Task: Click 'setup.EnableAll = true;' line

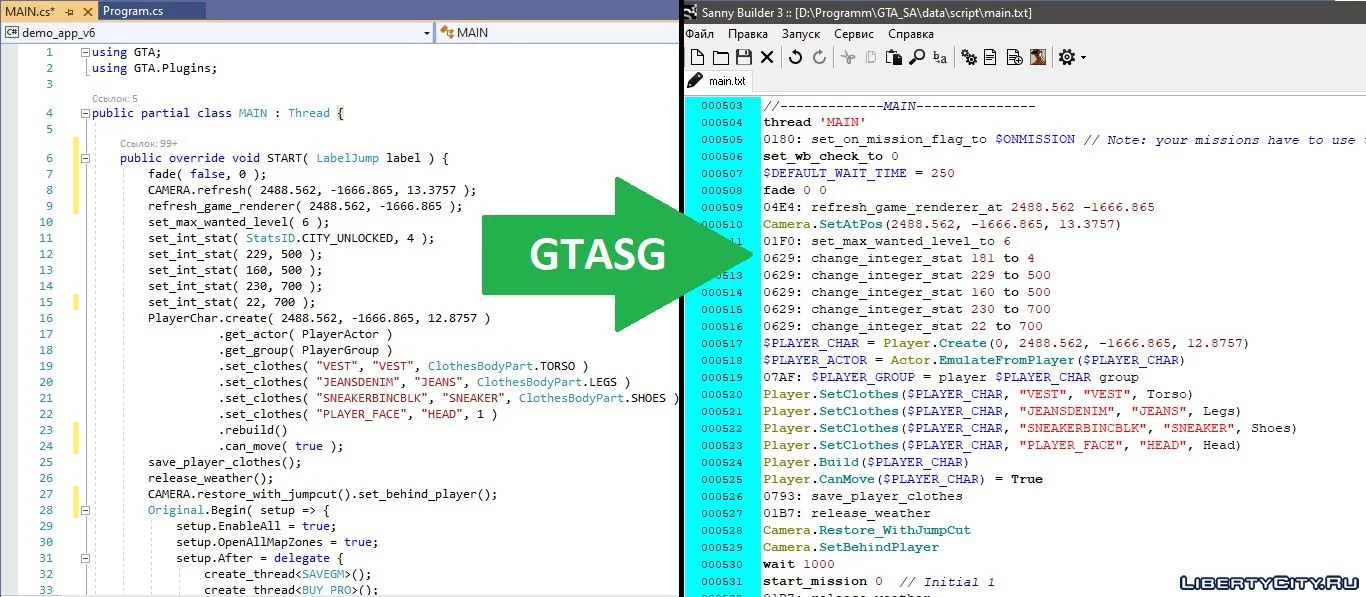Action: (x=256, y=526)
